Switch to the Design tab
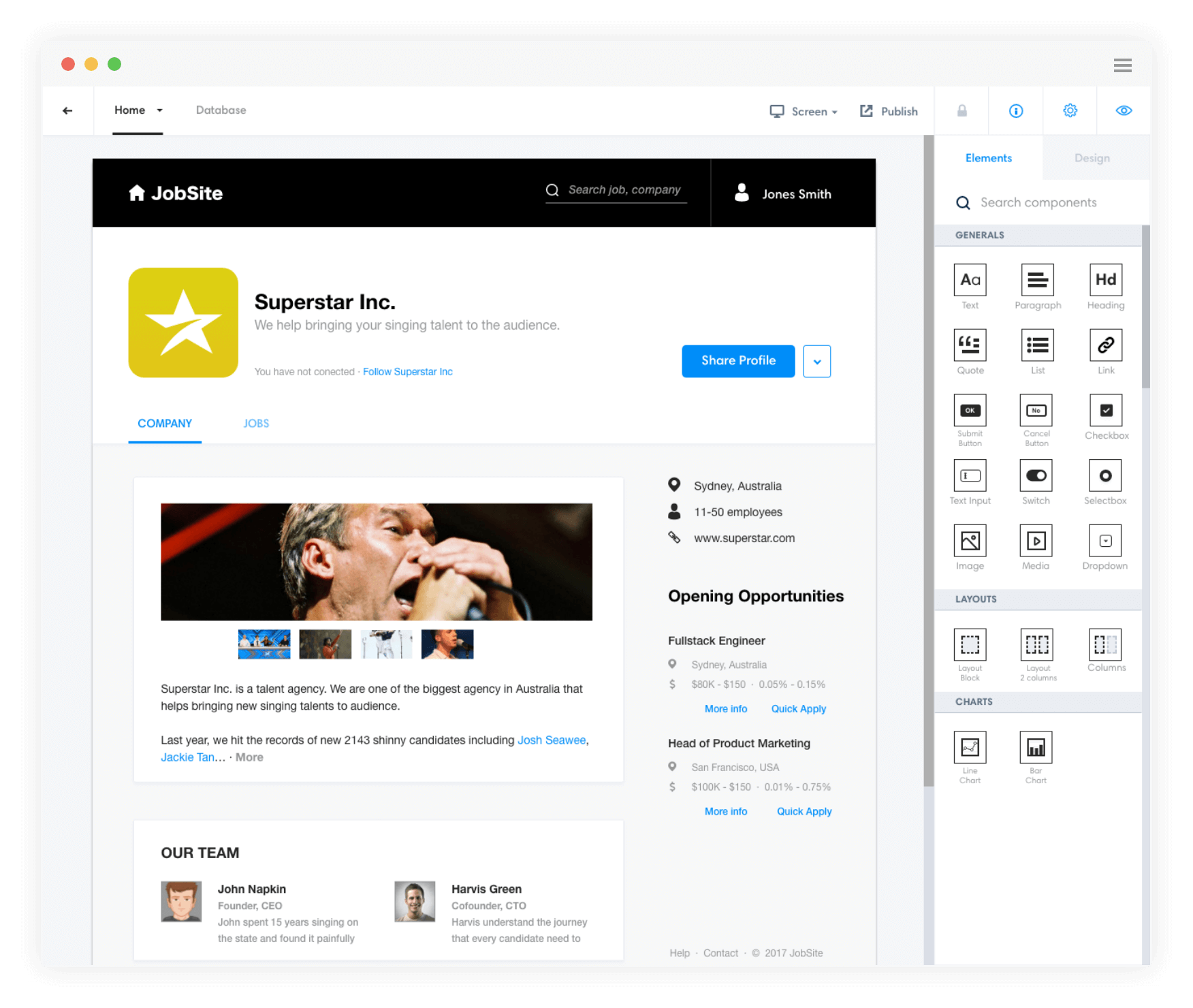 1092,158
